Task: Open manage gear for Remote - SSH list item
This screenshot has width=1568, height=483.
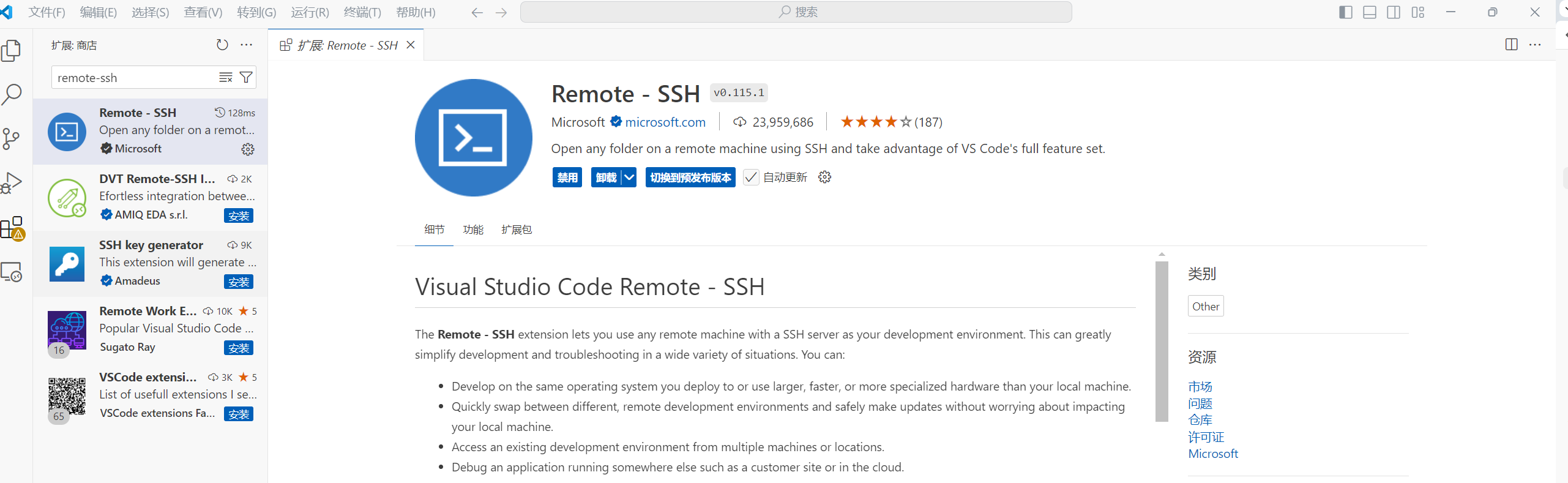Action: [x=248, y=149]
